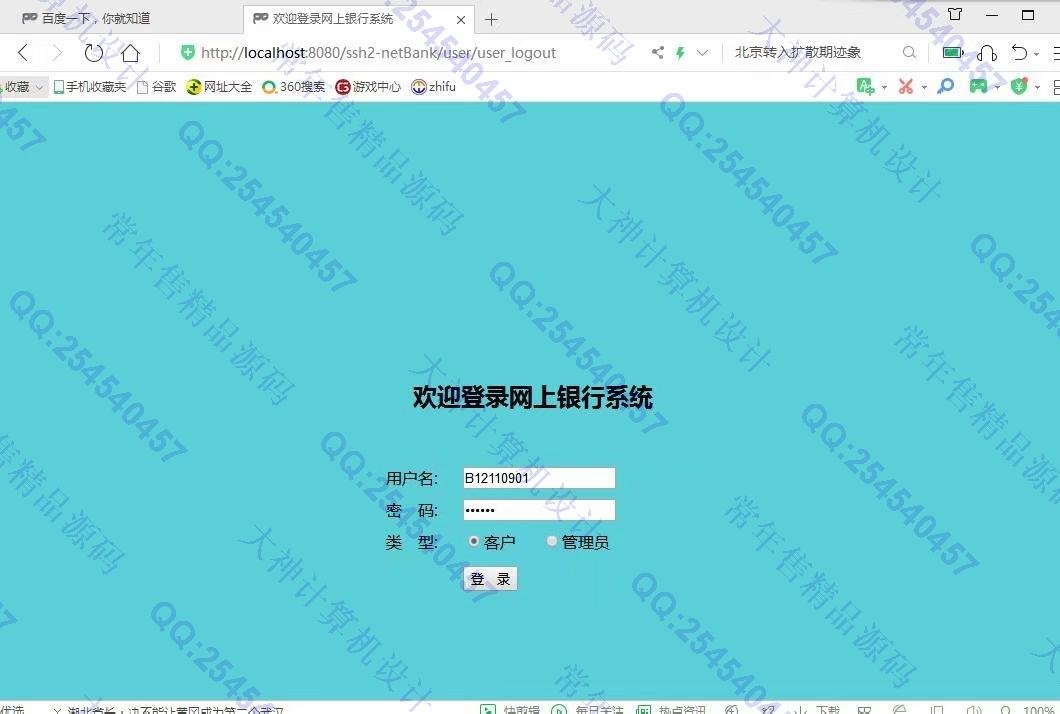Click the 欢迎登录网上银行系统 heading text
The width and height of the screenshot is (1060, 714).
click(533, 398)
